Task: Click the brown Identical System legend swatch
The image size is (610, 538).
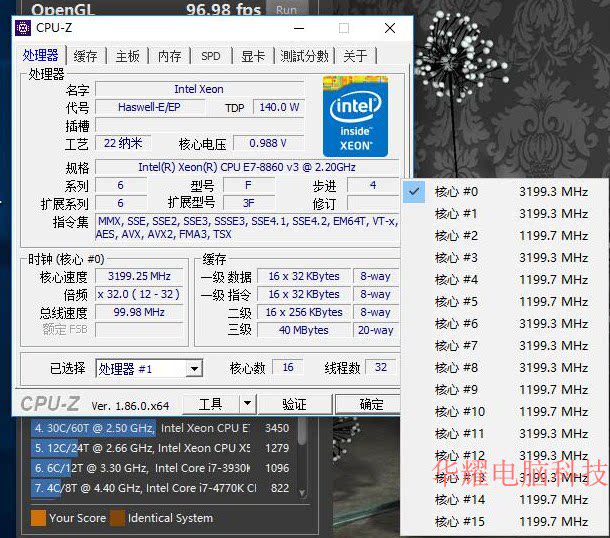Action: [x=117, y=518]
